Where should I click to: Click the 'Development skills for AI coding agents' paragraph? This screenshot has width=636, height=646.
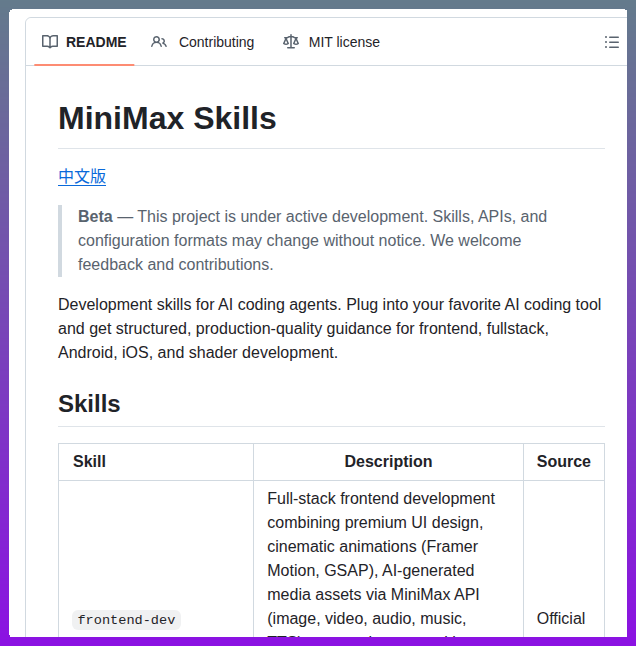tap(330, 328)
